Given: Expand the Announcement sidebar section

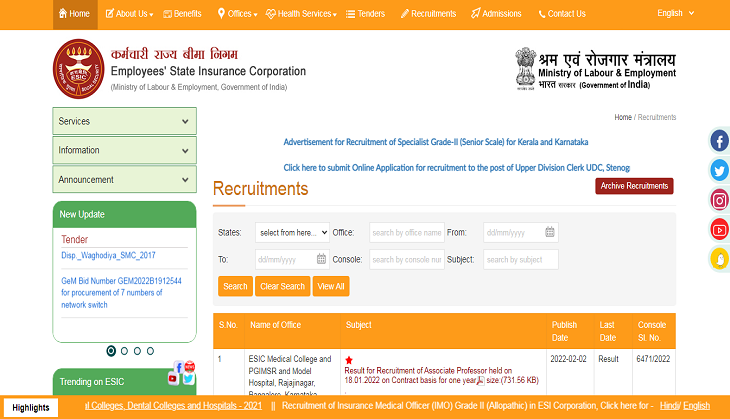Looking at the screenshot, I should click(124, 179).
